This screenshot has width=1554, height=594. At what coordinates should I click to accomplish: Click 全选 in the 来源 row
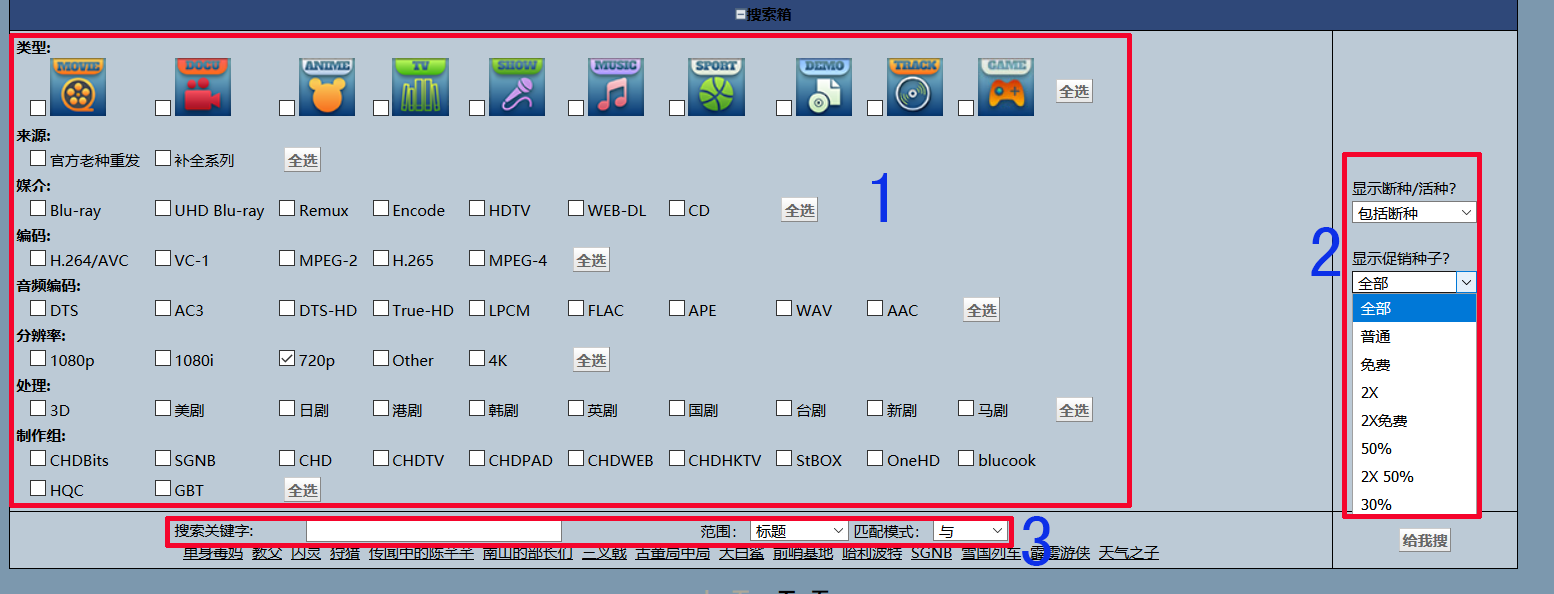pyautogui.click(x=302, y=160)
